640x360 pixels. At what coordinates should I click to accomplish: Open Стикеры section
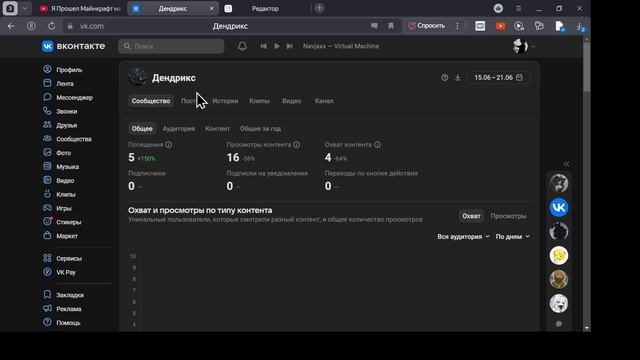tap(62, 222)
